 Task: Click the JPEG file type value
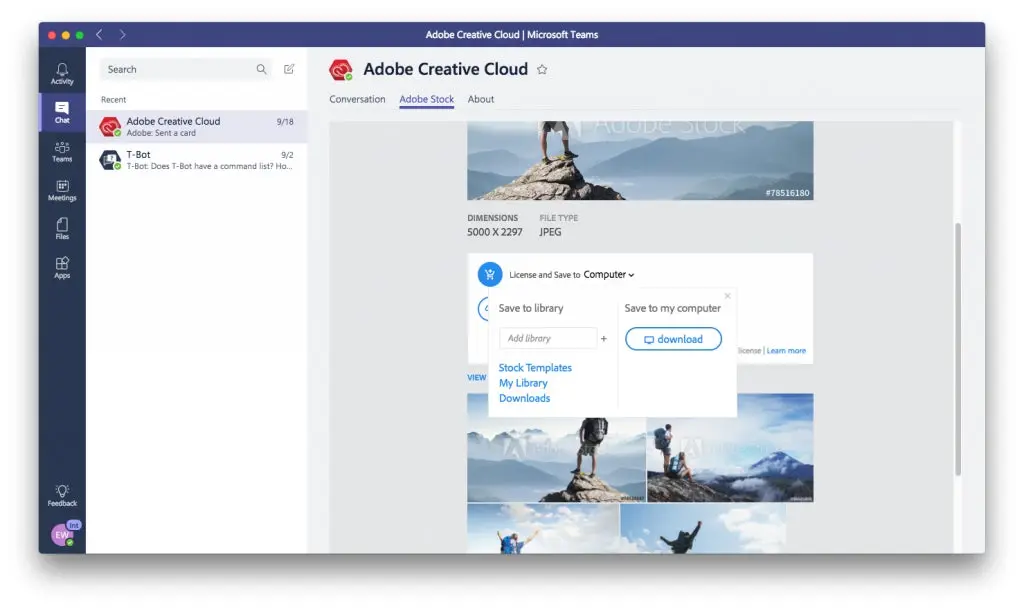pos(550,232)
